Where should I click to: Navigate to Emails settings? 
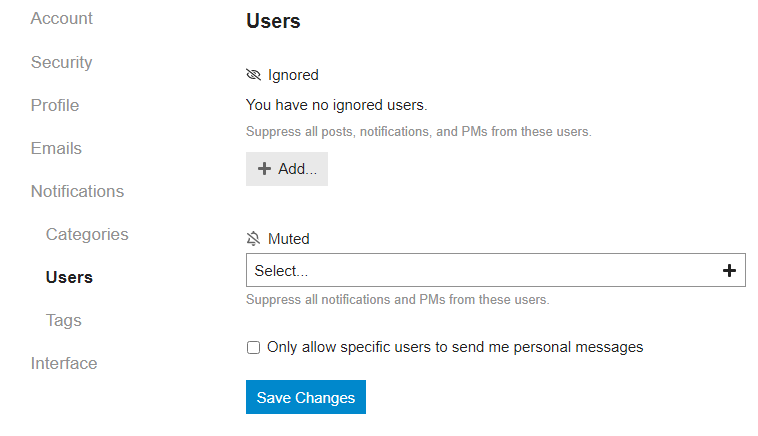click(56, 148)
